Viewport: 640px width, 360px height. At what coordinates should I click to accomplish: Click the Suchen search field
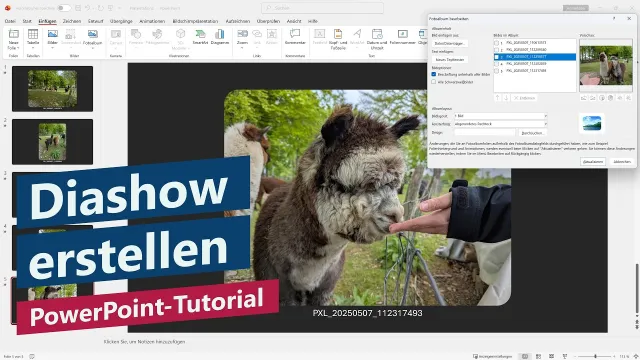coord(322,8)
